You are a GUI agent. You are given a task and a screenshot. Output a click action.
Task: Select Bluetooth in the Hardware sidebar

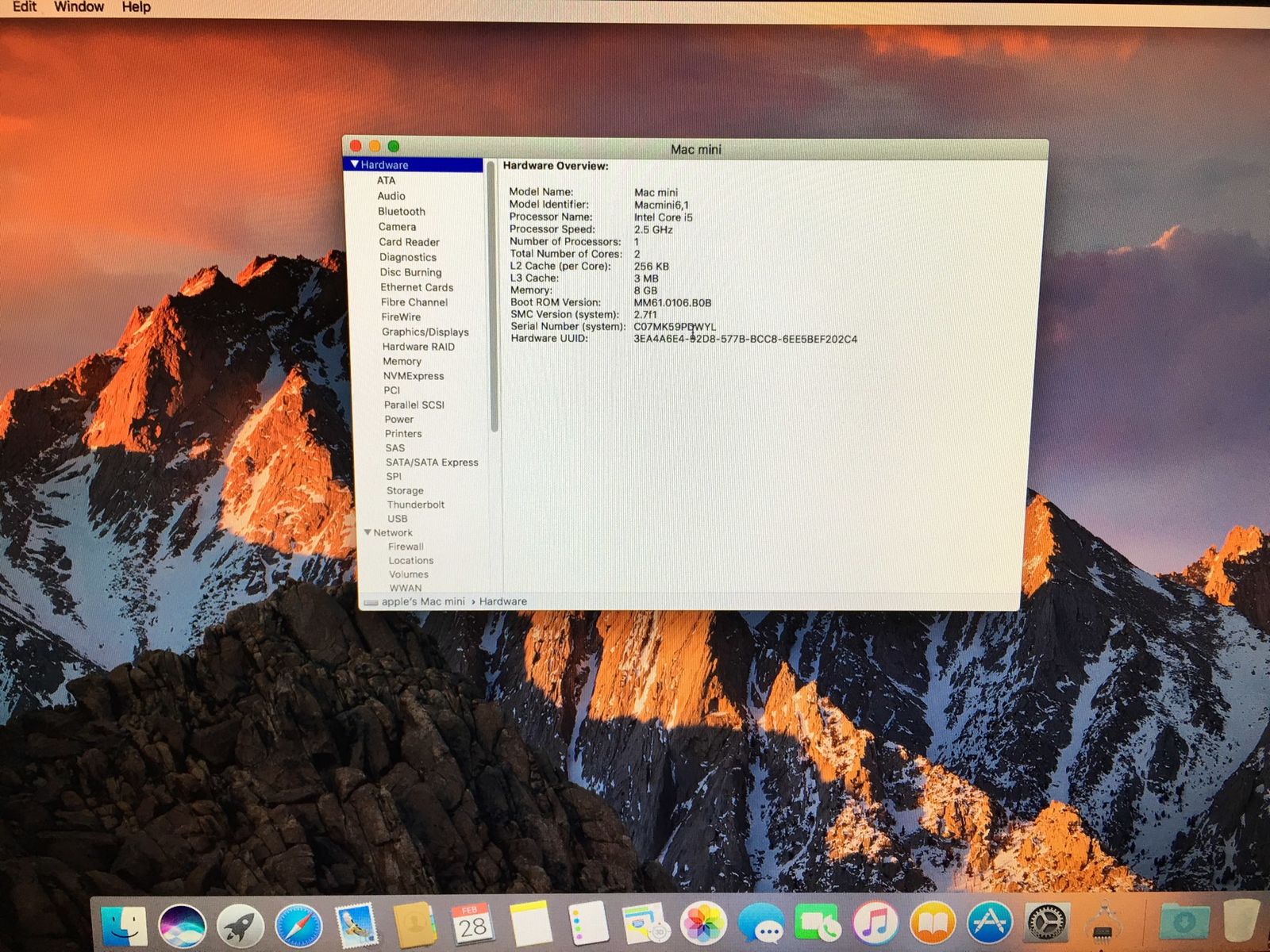(x=402, y=211)
